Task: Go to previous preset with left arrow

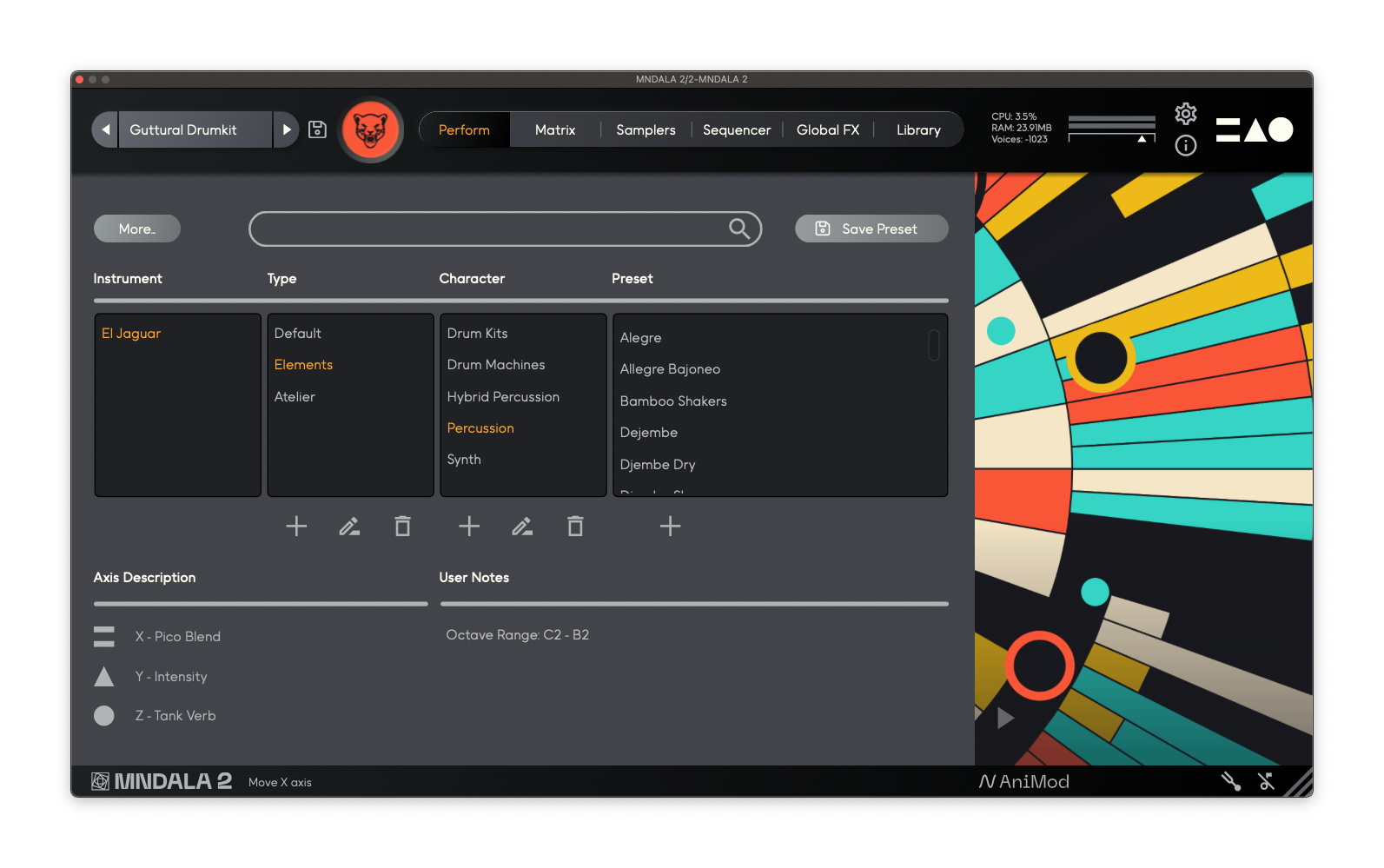Action: 105,129
